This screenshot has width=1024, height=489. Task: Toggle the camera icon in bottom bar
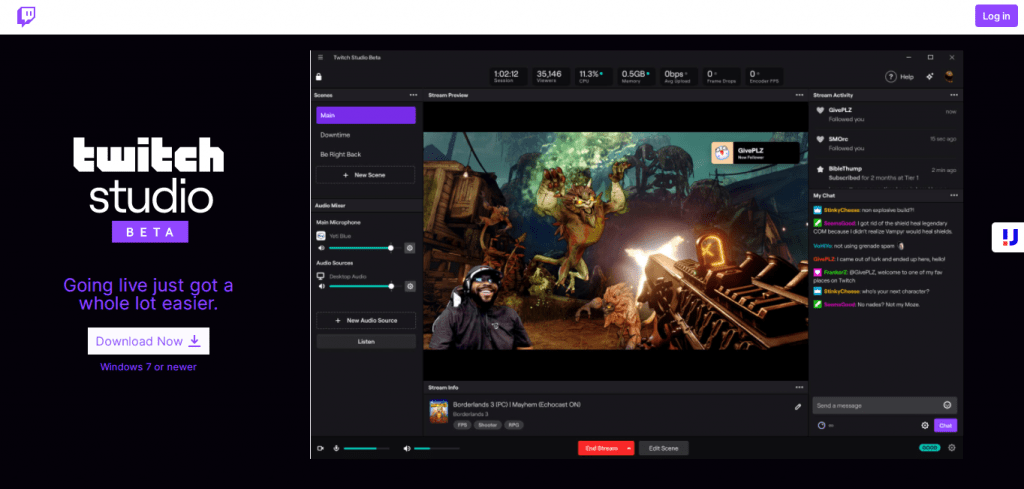(x=320, y=448)
